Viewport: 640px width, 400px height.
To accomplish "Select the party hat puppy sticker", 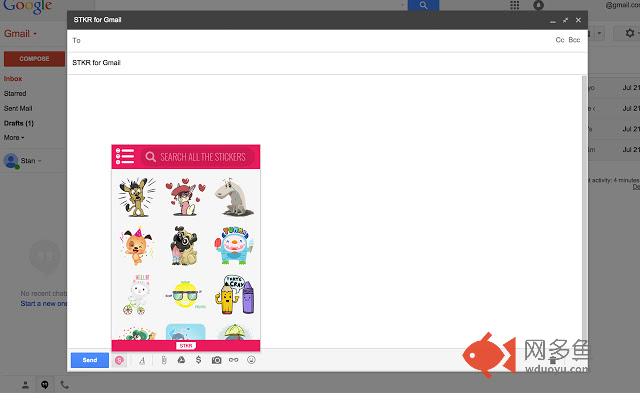I will pyautogui.click(x=136, y=246).
